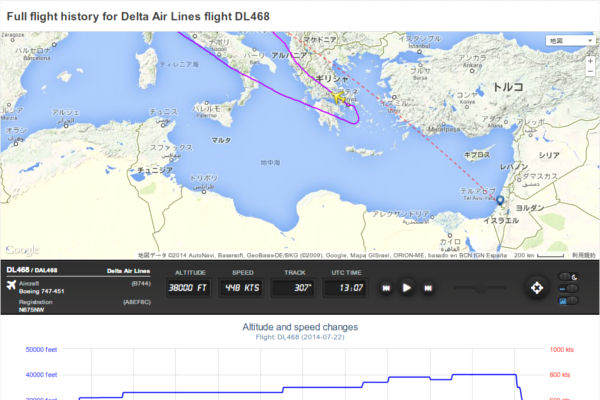Open the map type dropdown
This screenshot has height=400, width=600.
pyautogui.click(x=571, y=41)
